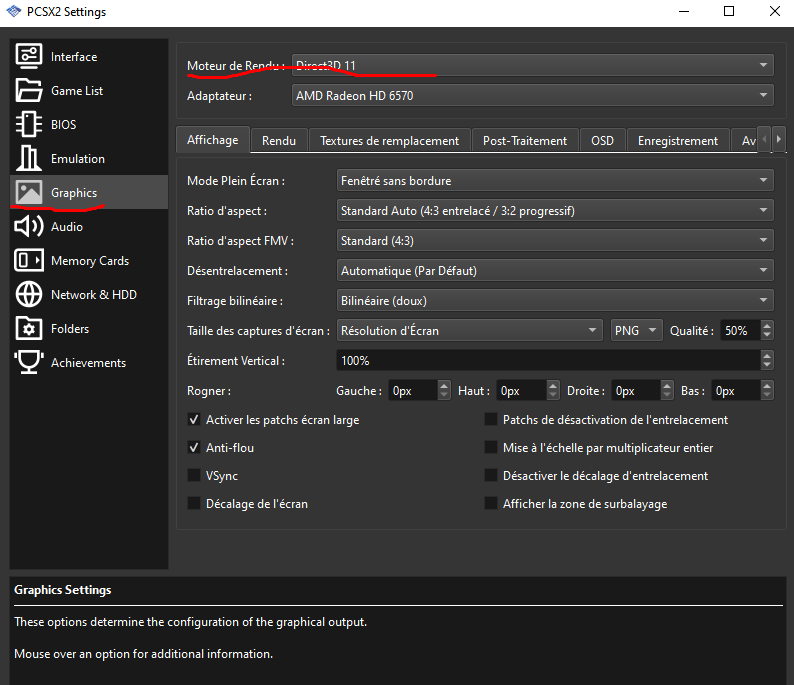Decrease Qualité with the down arrow
This screenshot has height=685, width=794.
click(767, 336)
